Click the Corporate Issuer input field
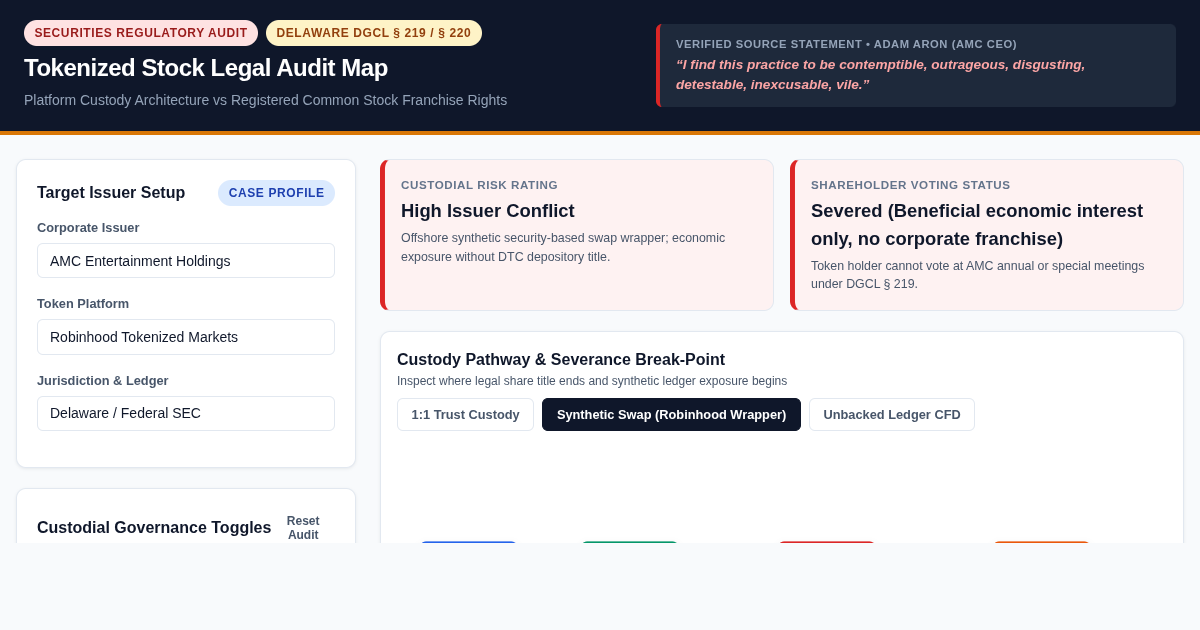This screenshot has height=630, width=1200. (186, 261)
